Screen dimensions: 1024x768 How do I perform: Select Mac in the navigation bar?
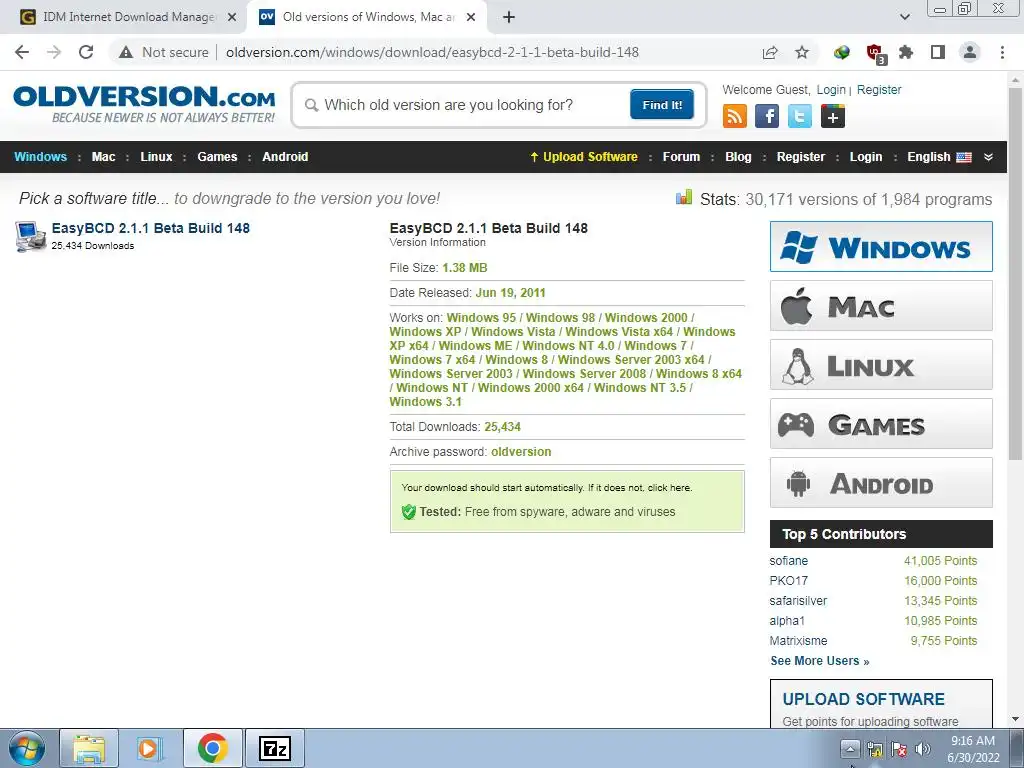click(103, 157)
